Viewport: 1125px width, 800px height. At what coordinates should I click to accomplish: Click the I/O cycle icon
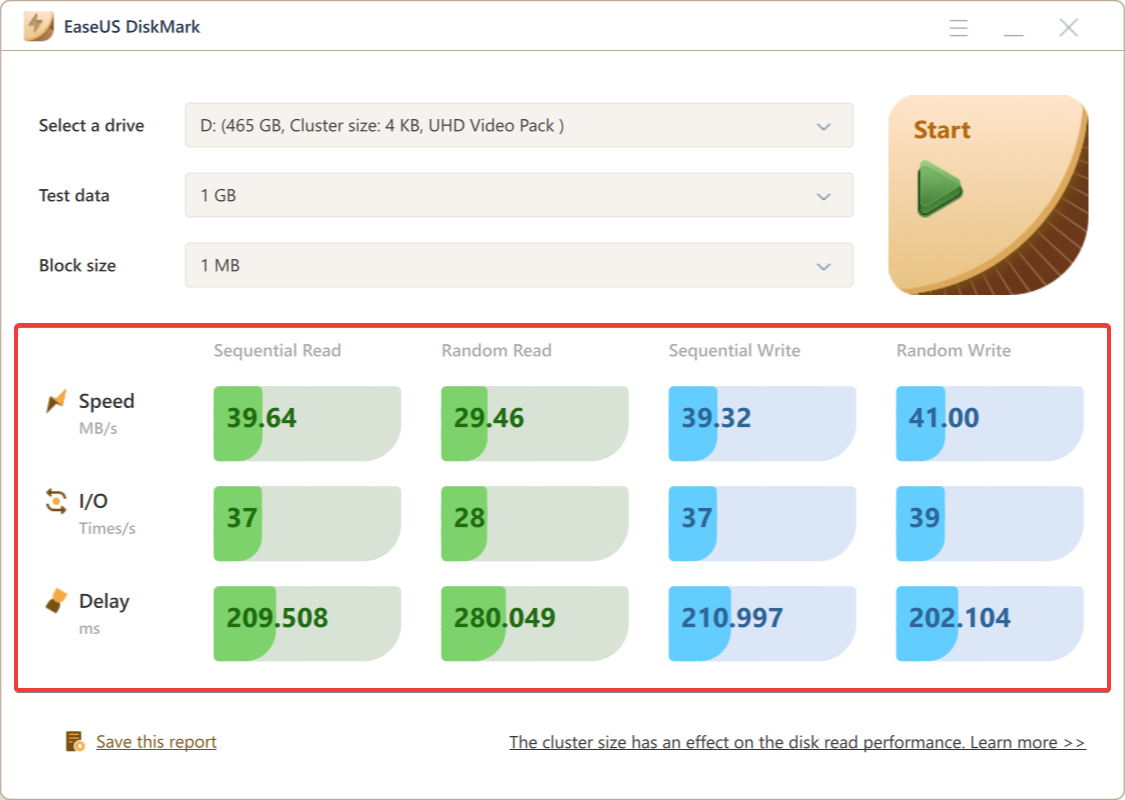[56, 501]
